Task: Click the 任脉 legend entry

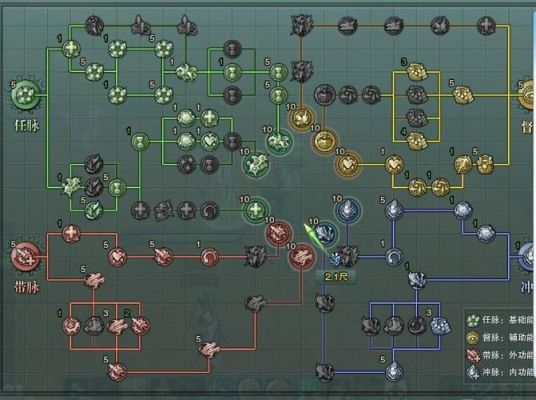Action: pyautogui.click(x=500, y=320)
